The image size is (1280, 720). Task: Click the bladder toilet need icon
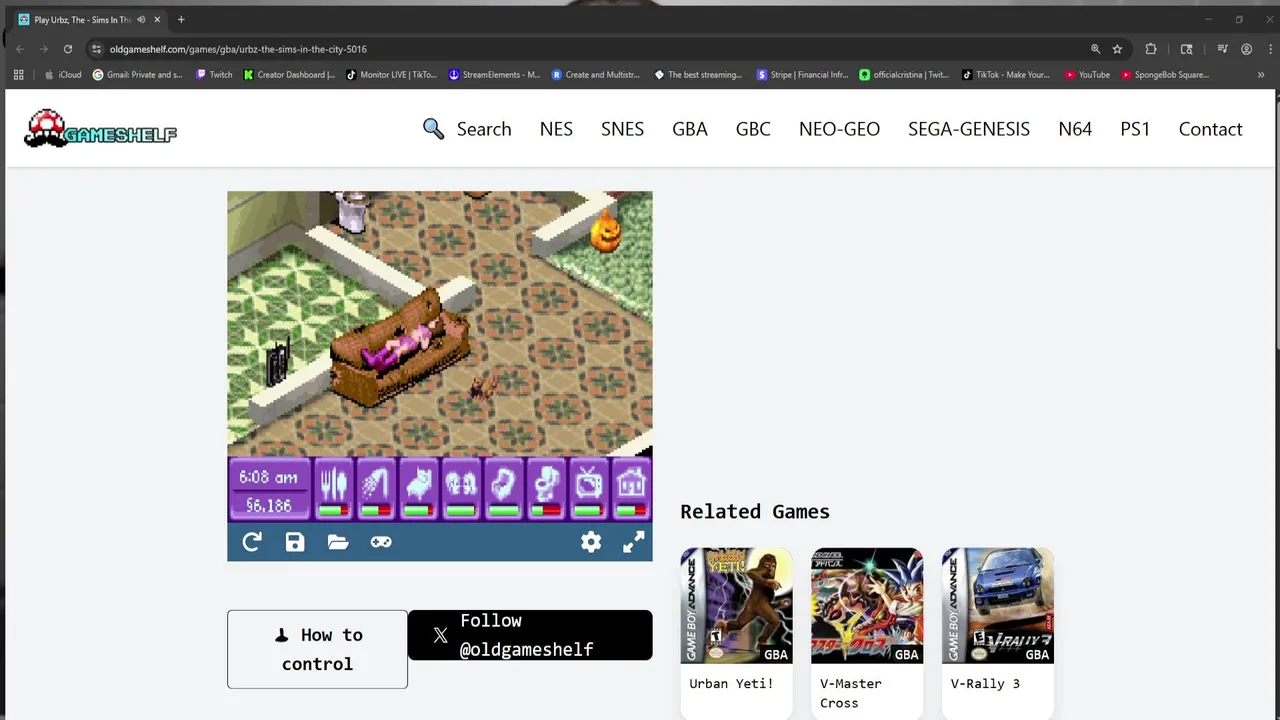(x=546, y=490)
